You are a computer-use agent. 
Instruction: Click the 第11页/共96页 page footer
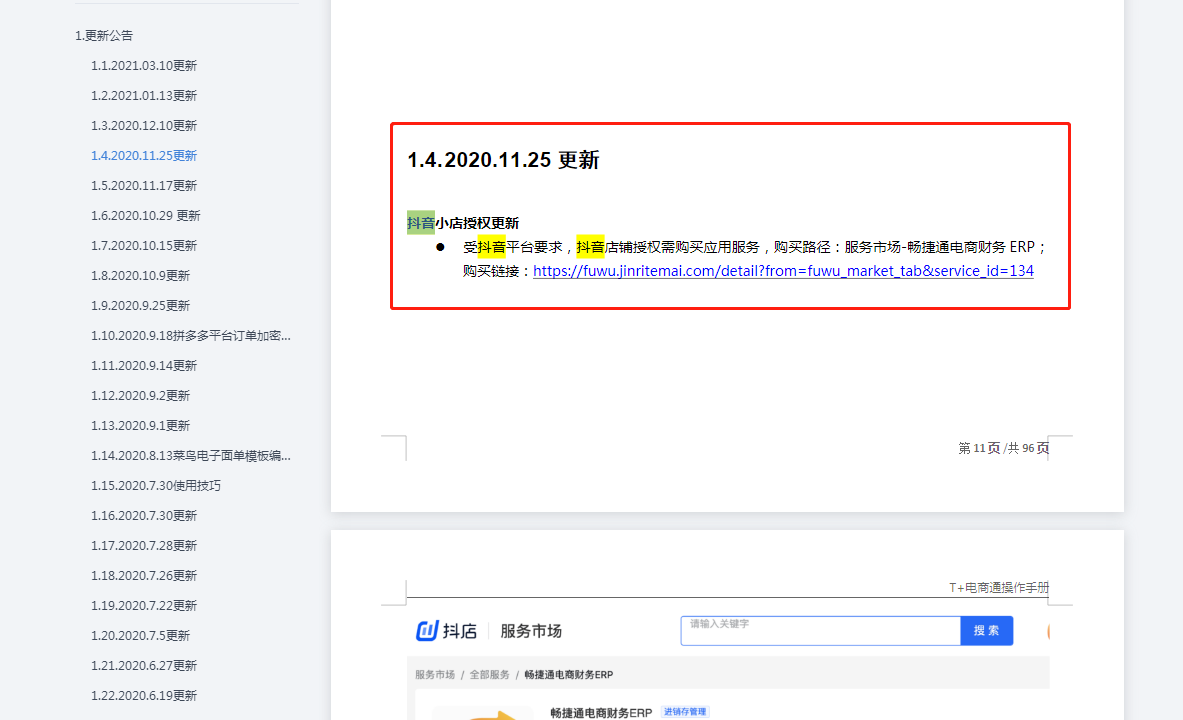[x=1003, y=448]
